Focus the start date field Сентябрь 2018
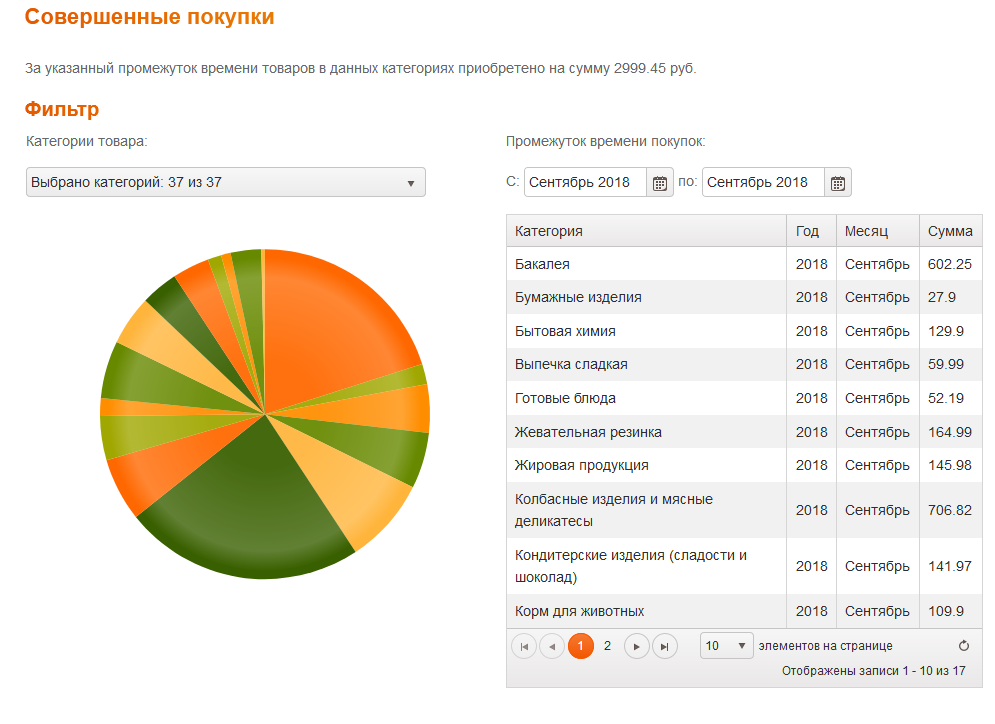Screen dimensions: 995x724 coord(585,183)
